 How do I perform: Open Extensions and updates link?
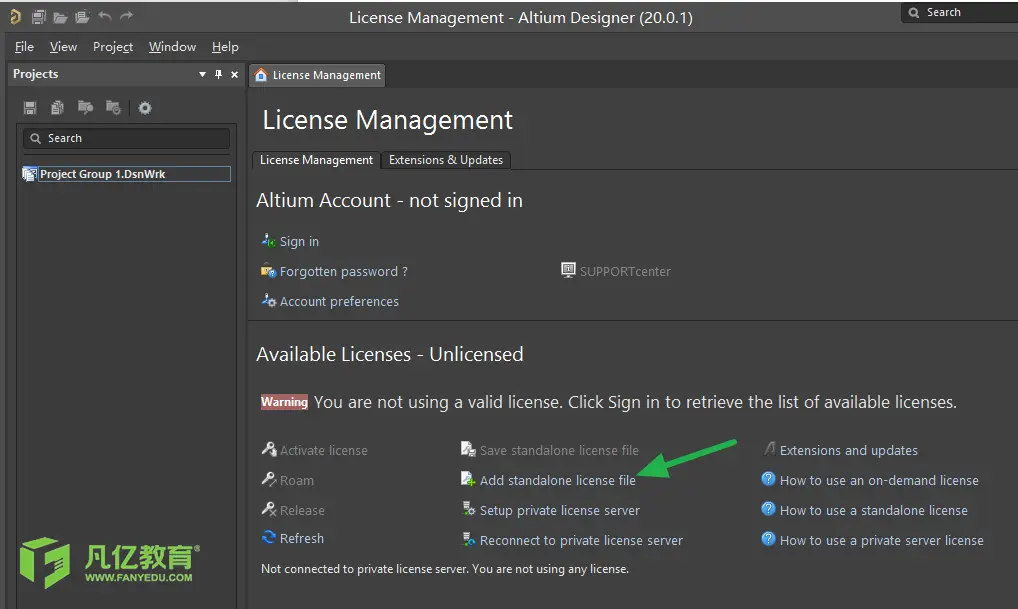[849, 451]
